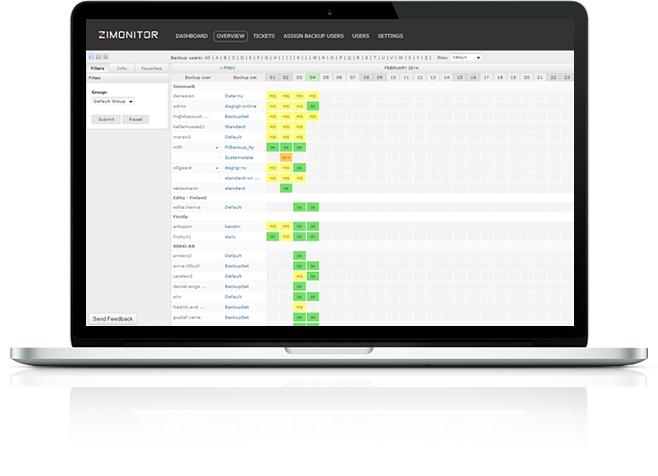Click the first yellow status cell for danesian
The image size is (658, 476).
272,95
